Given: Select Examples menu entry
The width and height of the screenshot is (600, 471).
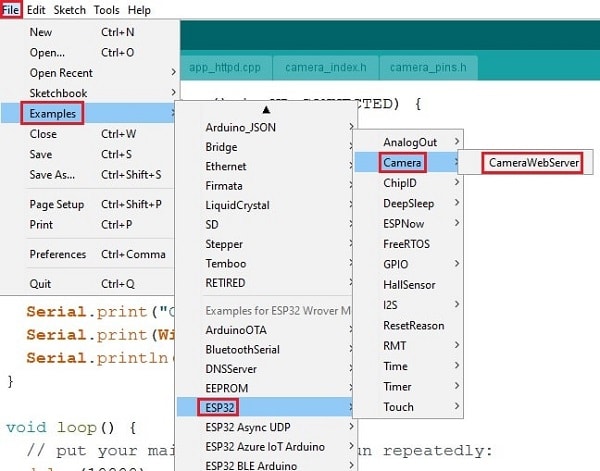Looking at the screenshot, I should point(90,113).
